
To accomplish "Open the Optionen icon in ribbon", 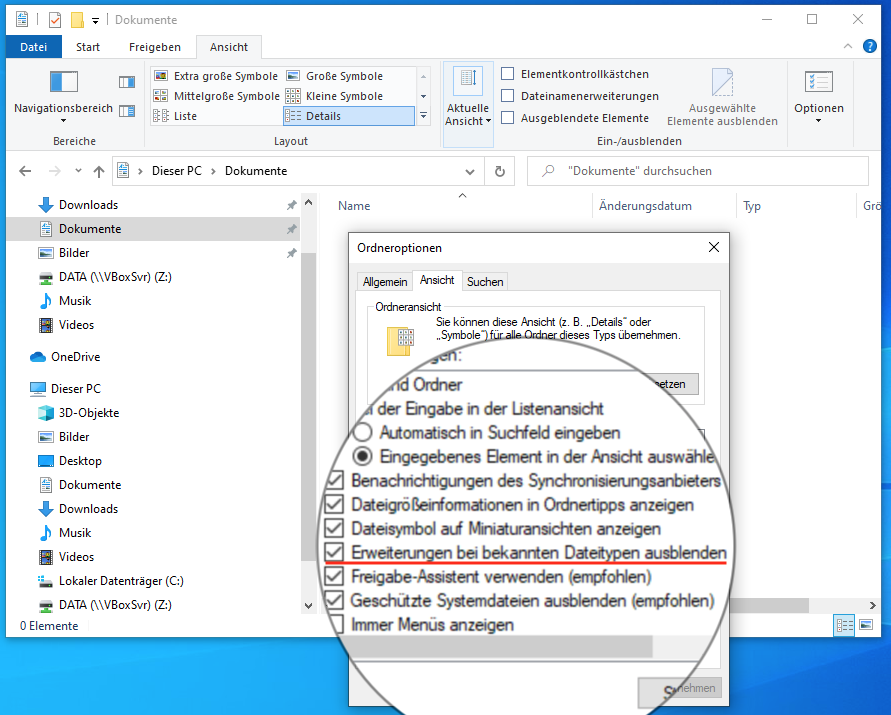I will click(x=818, y=84).
